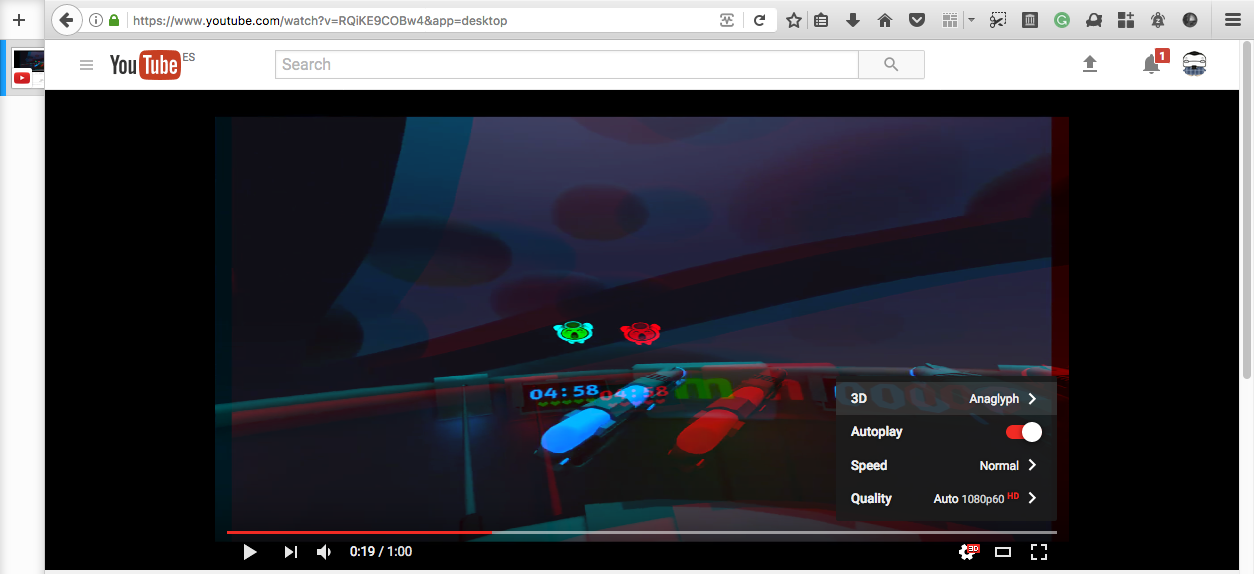Open the YouTube guide hamburger menu

[x=87, y=65]
